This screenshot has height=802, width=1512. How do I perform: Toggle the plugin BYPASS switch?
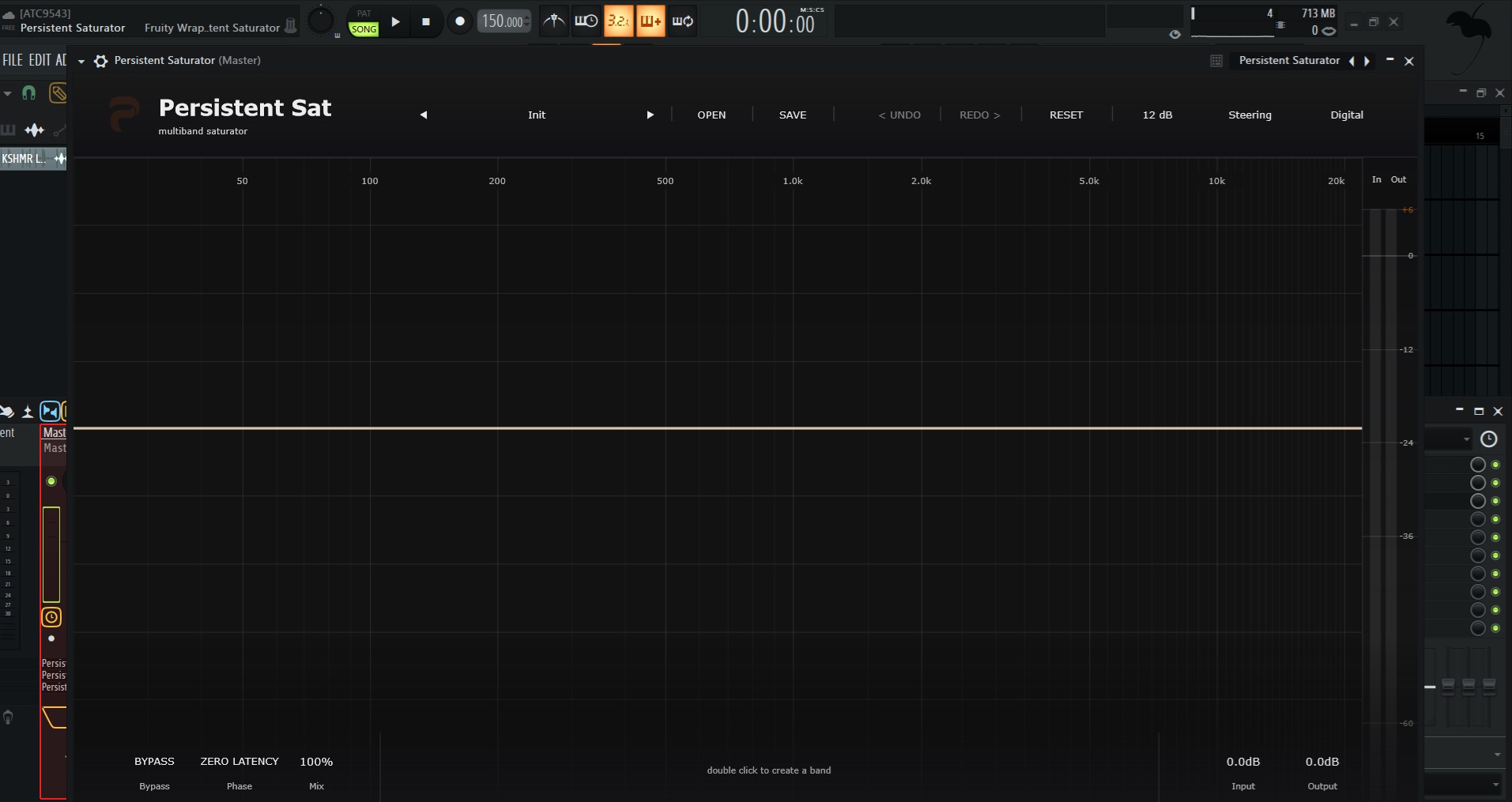pos(154,762)
